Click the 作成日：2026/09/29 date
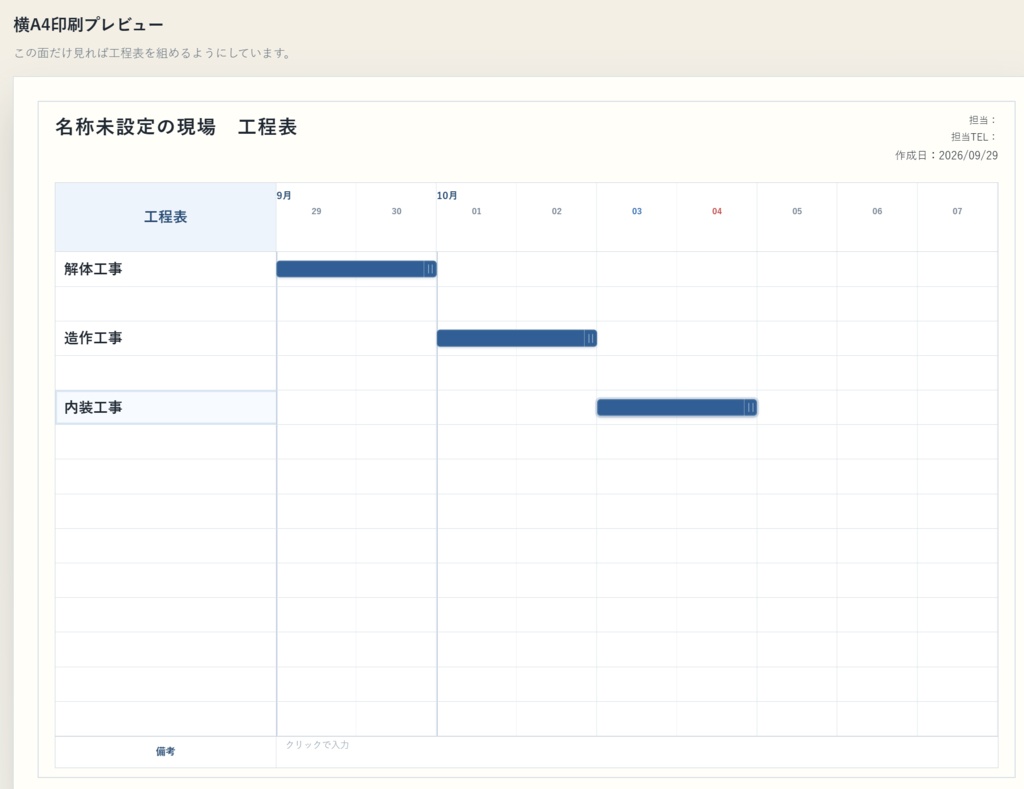 [946, 155]
